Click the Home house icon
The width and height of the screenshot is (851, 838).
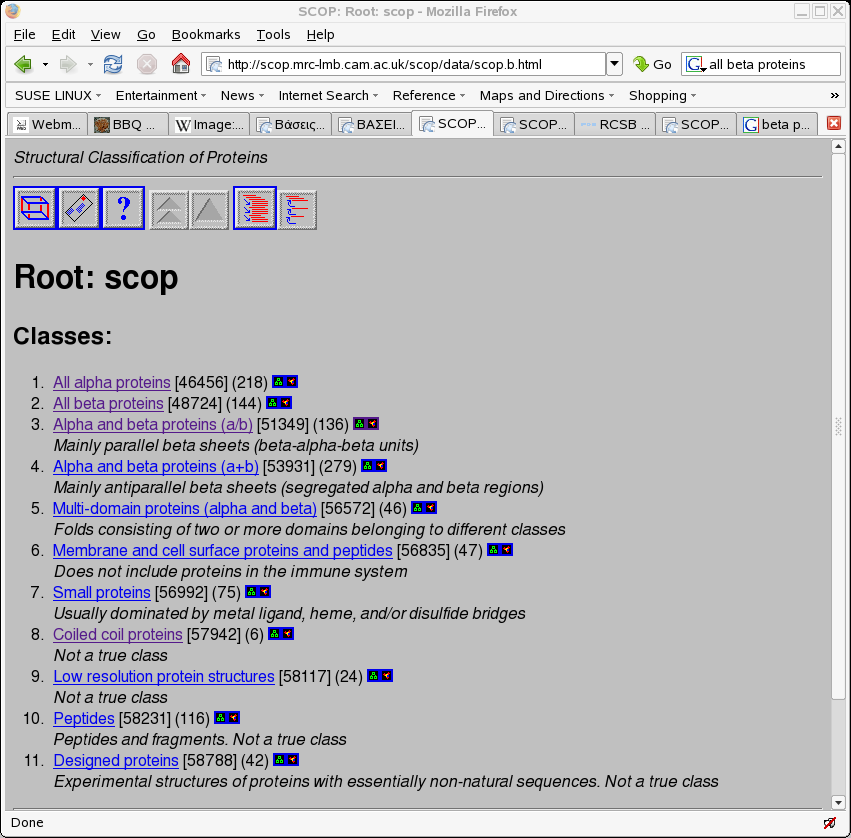point(181,64)
